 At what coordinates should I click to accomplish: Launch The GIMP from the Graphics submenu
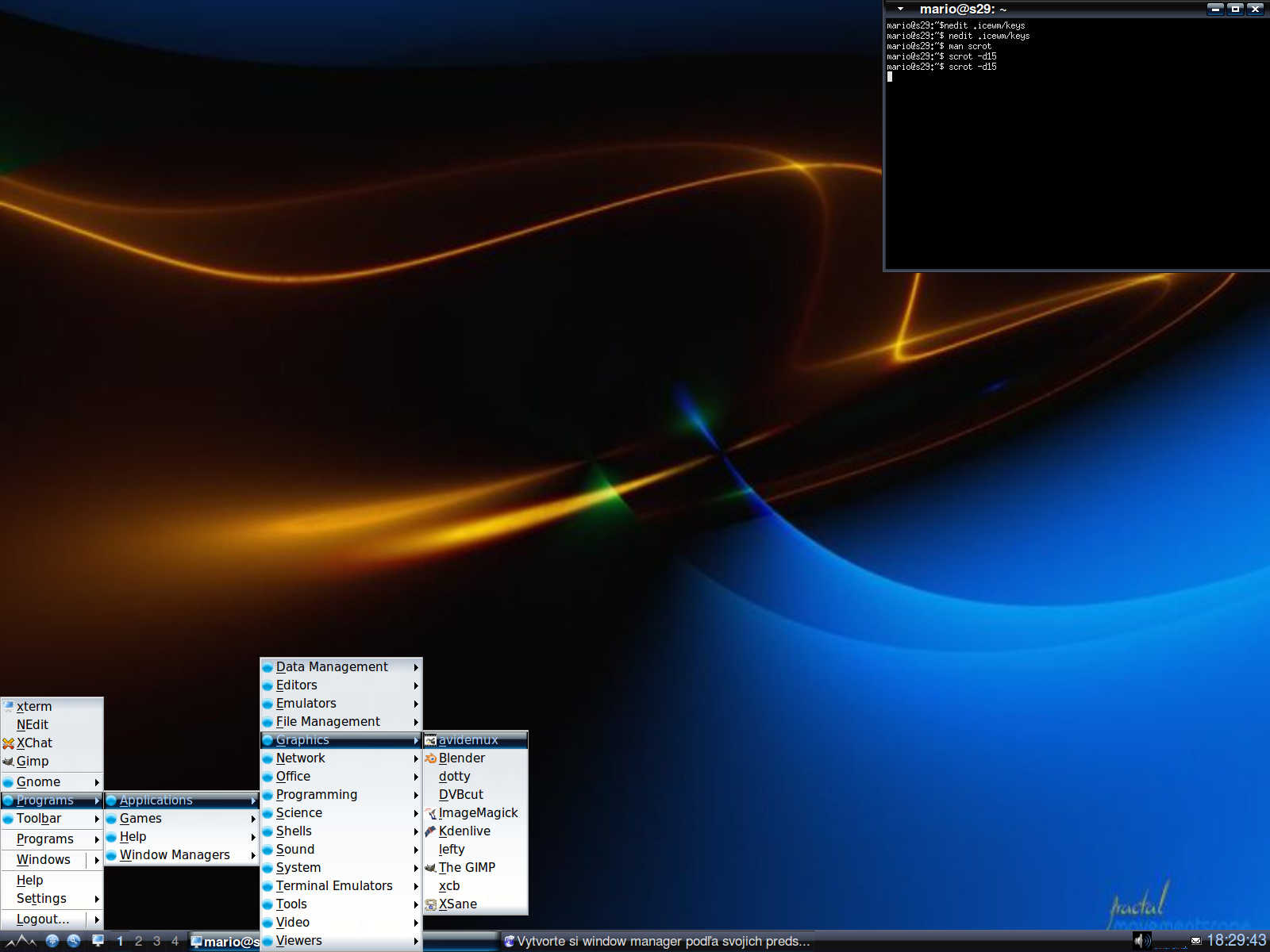pos(475,867)
